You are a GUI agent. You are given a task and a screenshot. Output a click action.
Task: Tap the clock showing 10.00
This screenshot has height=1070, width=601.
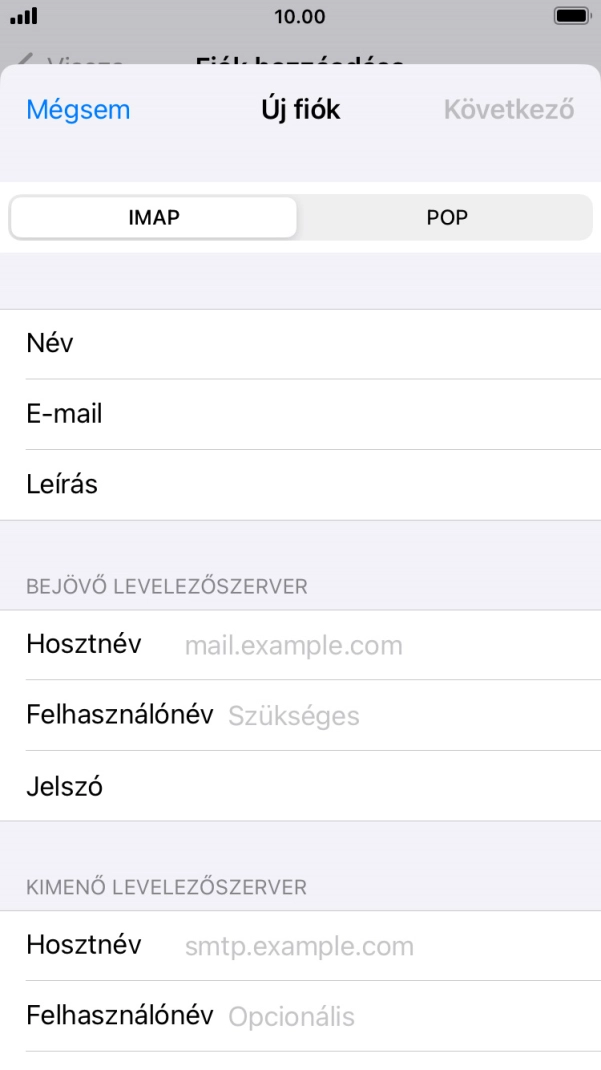tap(299, 17)
